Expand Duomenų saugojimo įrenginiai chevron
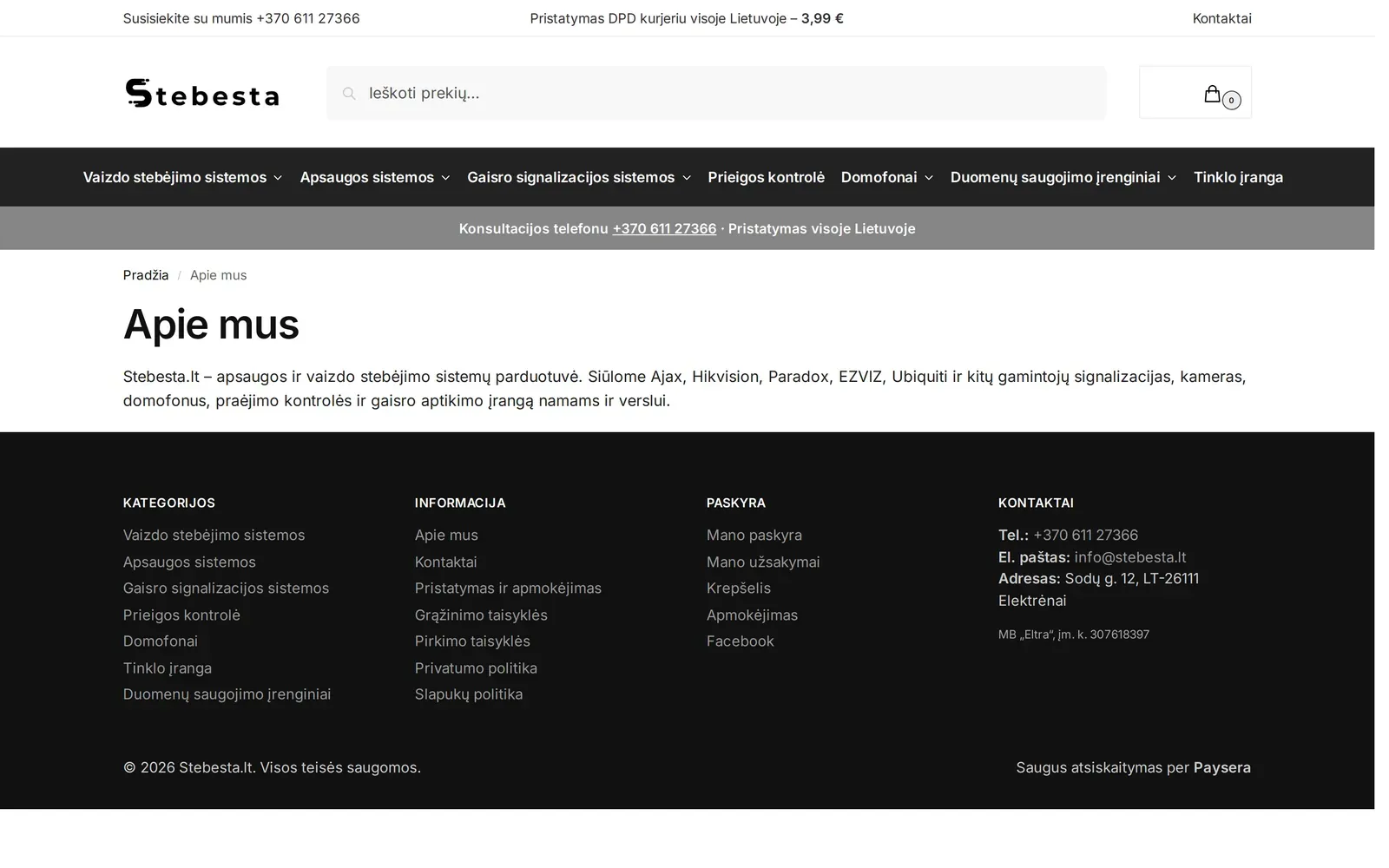1389x868 pixels. 1172,178
